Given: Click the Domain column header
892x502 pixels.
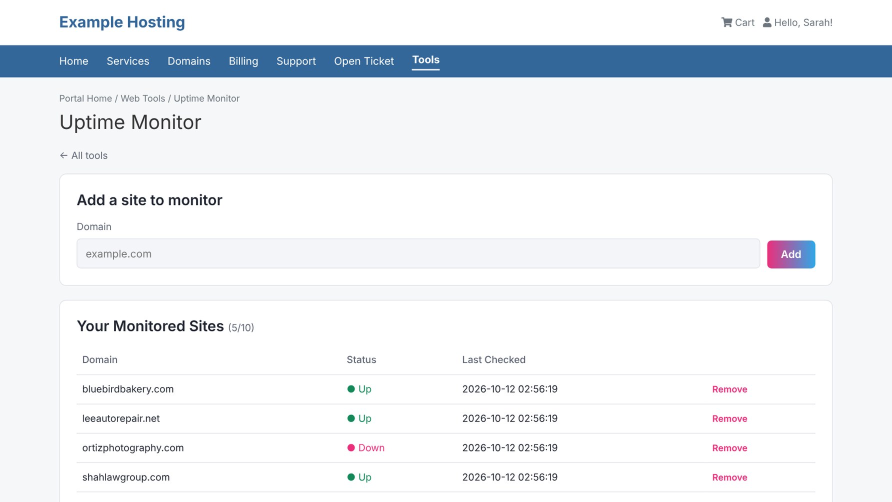Looking at the screenshot, I should (x=100, y=360).
